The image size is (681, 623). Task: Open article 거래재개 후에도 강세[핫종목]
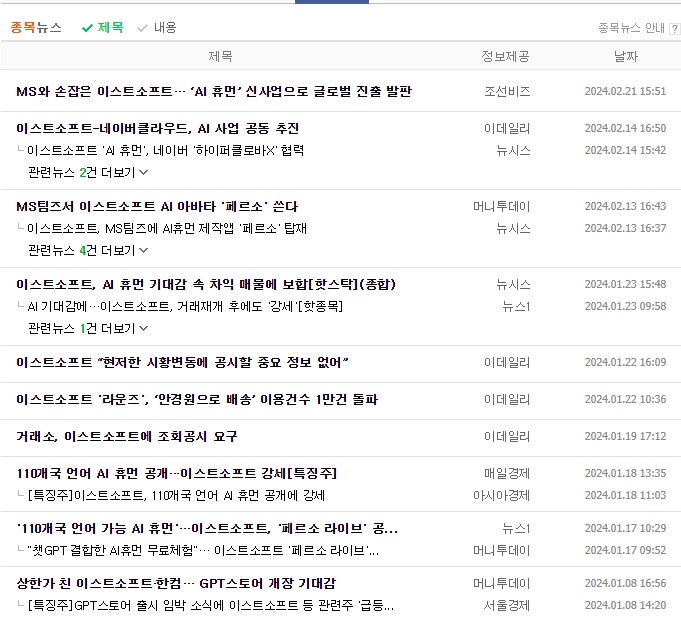coord(185,306)
